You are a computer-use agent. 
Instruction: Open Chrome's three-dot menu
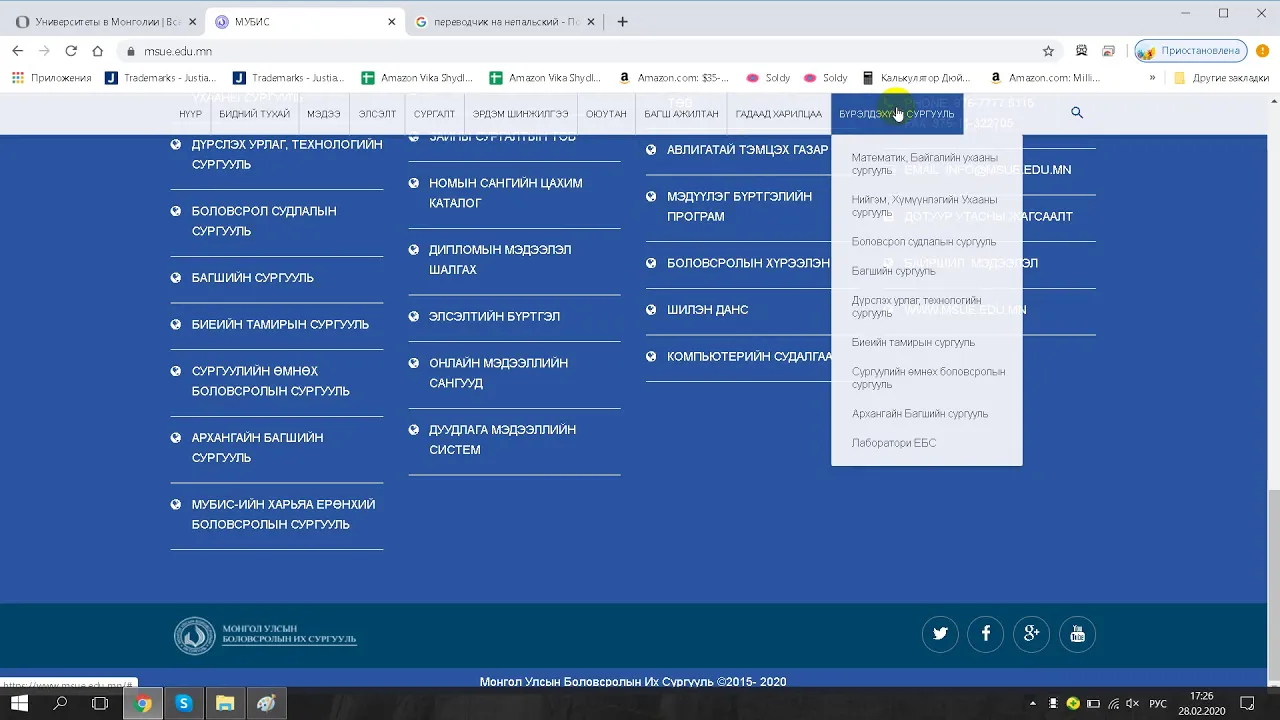click(1262, 51)
